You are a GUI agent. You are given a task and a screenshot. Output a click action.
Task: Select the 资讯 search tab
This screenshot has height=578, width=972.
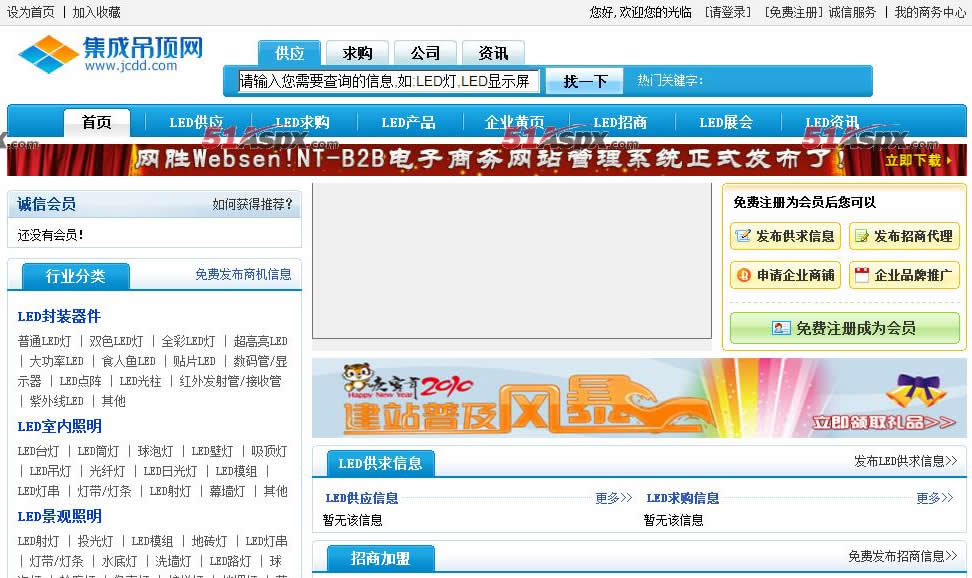[493, 53]
